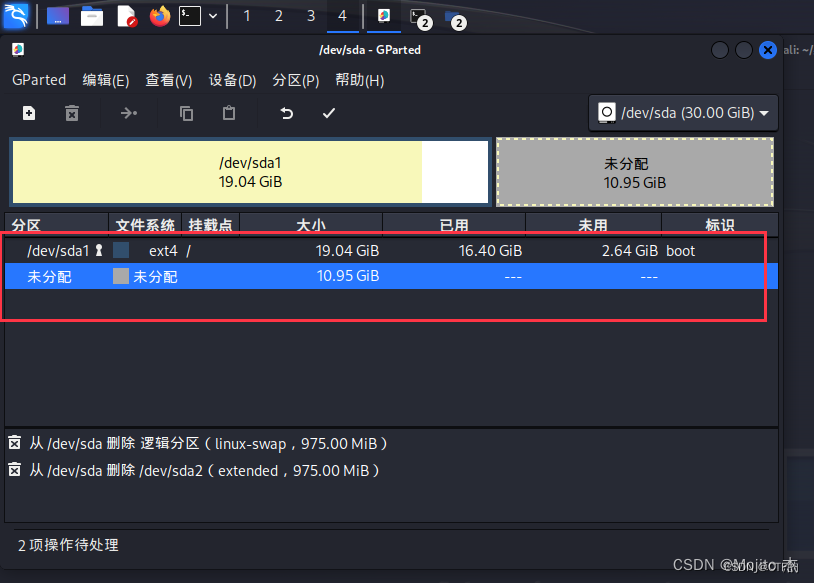Select the 未分配 10.95 GiB graphical block
This screenshot has width=814, height=583.
(x=635, y=172)
